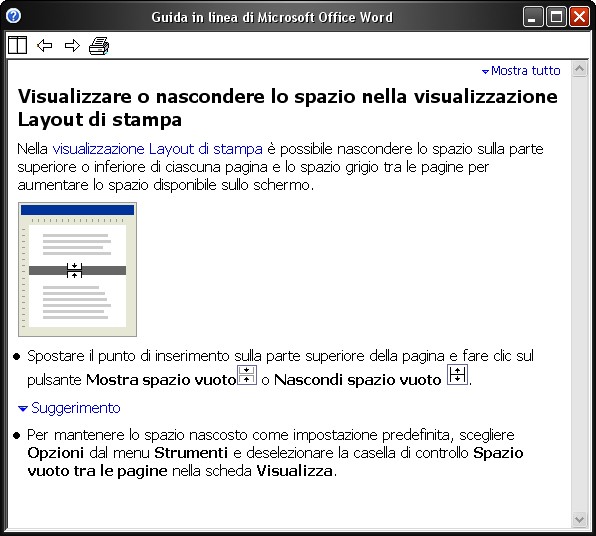Click the bold word Opzioni
This screenshot has width=596, height=536.
55,453
